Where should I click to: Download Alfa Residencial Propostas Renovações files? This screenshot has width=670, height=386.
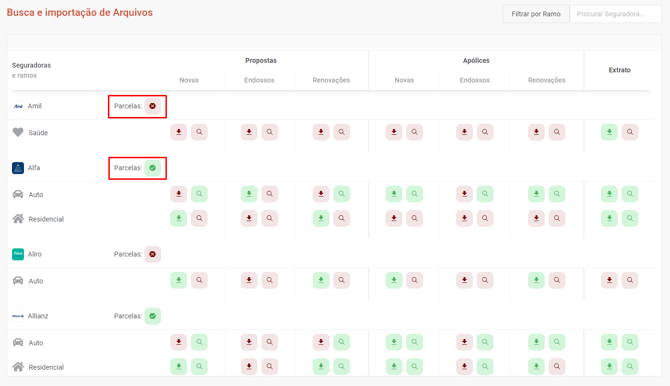(x=321, y=218)
